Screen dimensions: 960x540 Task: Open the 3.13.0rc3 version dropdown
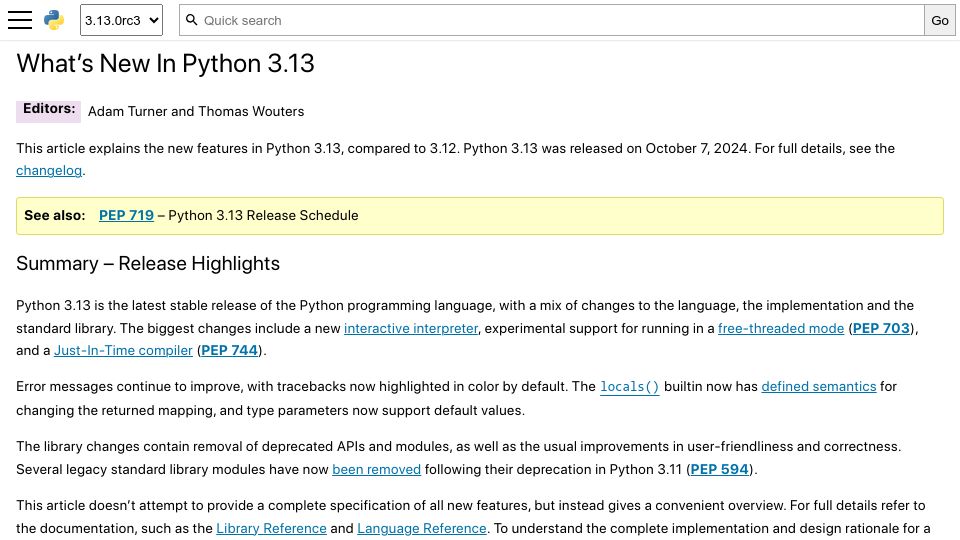point(121,20)
